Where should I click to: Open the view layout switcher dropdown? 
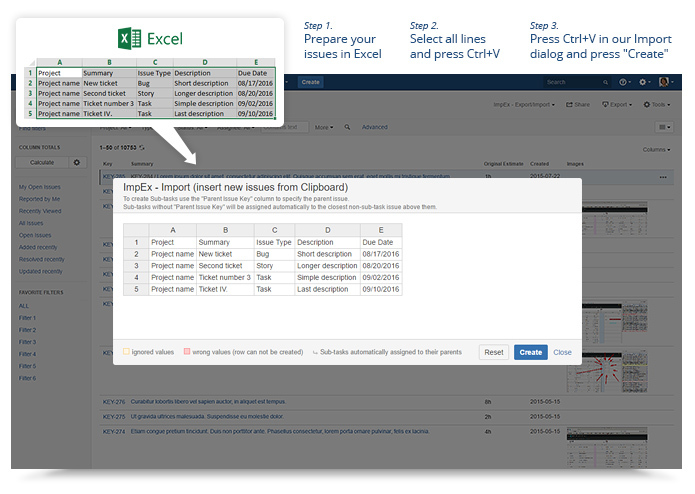coord(664,127)
